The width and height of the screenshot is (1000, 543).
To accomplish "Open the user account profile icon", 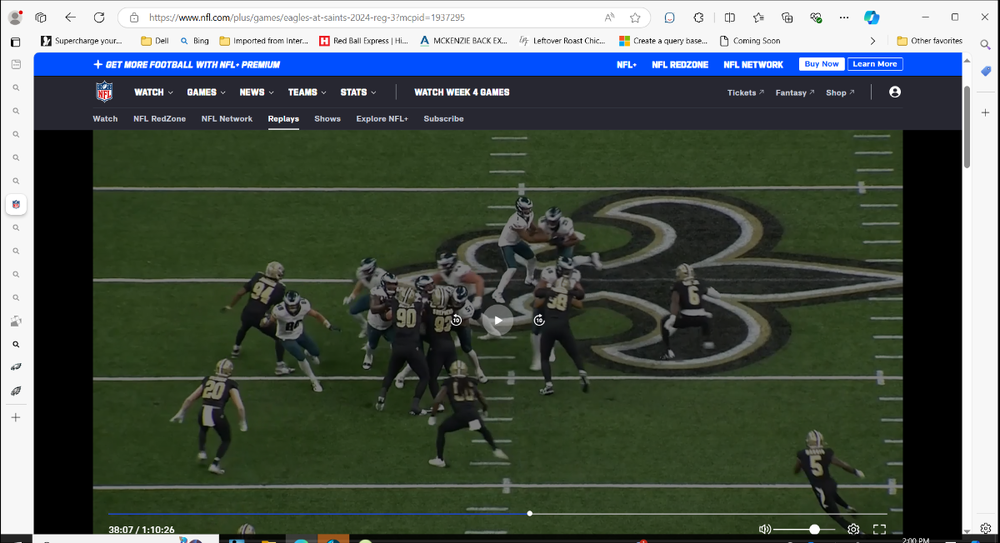I will 895,92.
